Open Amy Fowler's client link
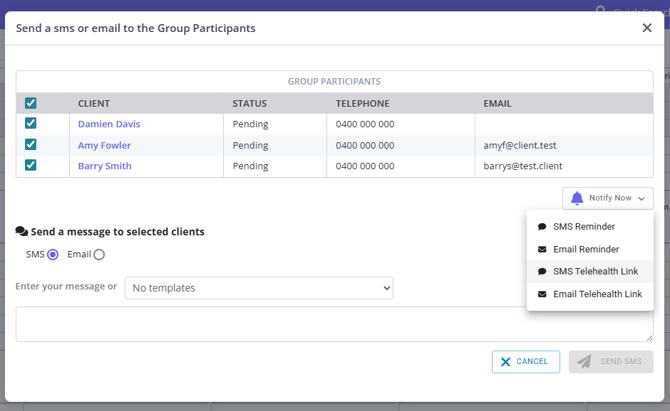The height and width of the screenshot is (411, 670). point(104,145)
